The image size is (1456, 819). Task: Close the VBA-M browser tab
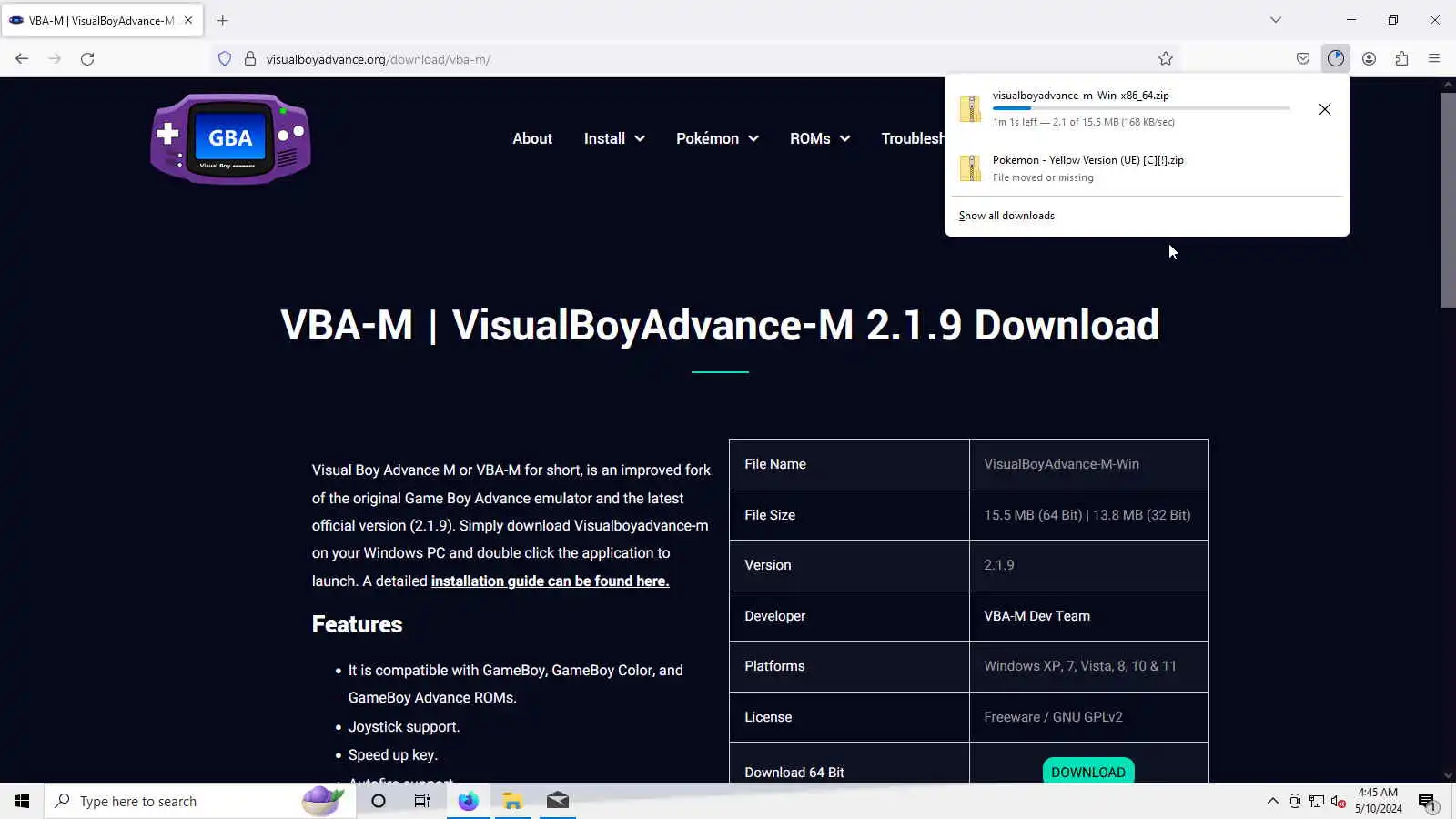[x=188, y=20]
